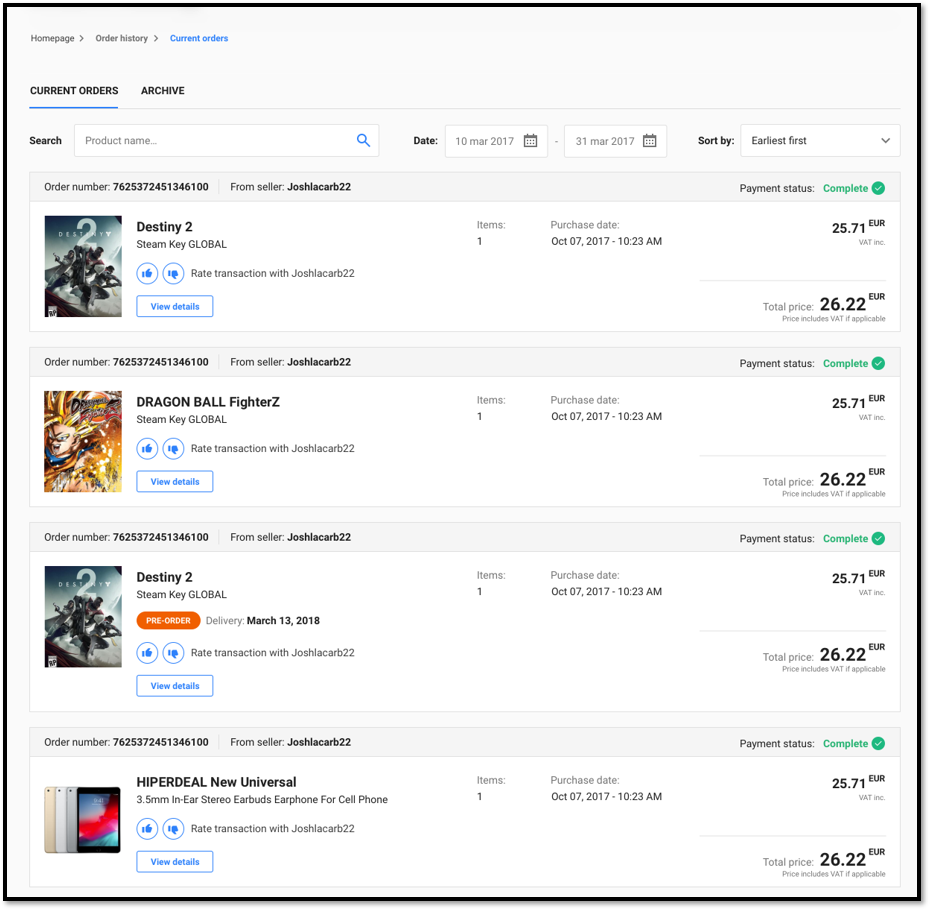Click the search magnifier icon

363,140
